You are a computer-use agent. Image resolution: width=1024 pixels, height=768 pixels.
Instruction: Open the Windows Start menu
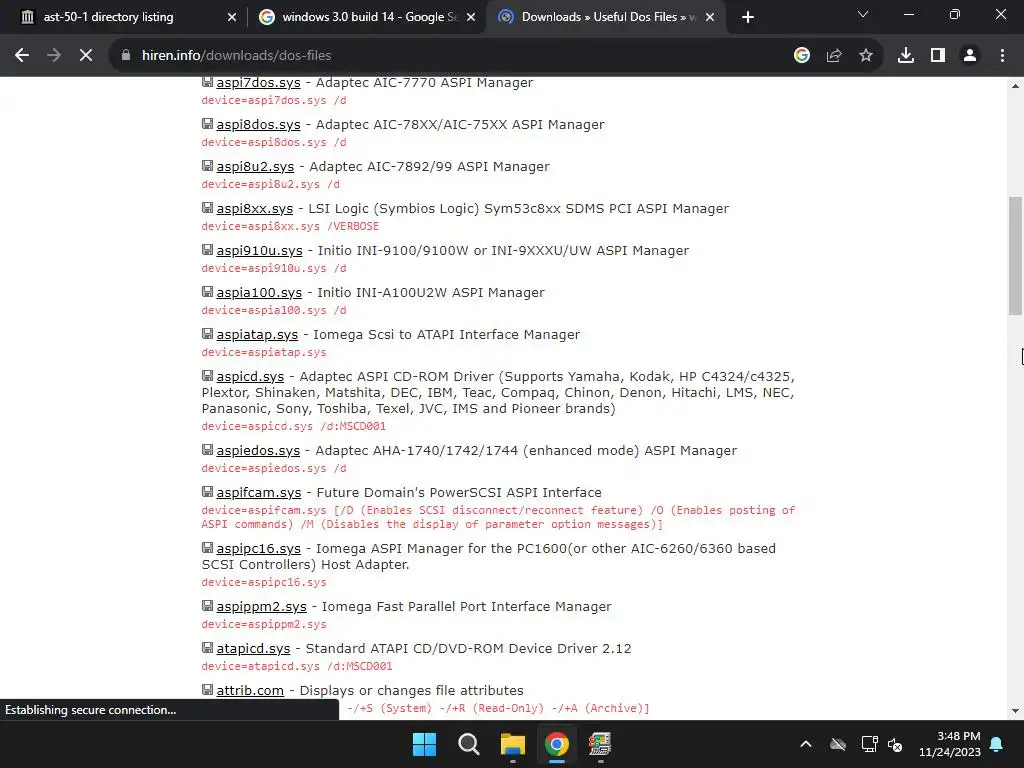(x=424, y=744)
